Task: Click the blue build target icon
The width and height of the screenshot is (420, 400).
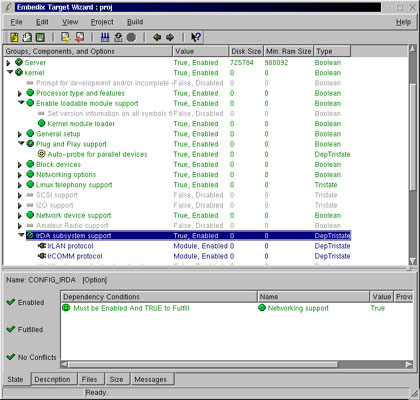Action: pos(105,37)
